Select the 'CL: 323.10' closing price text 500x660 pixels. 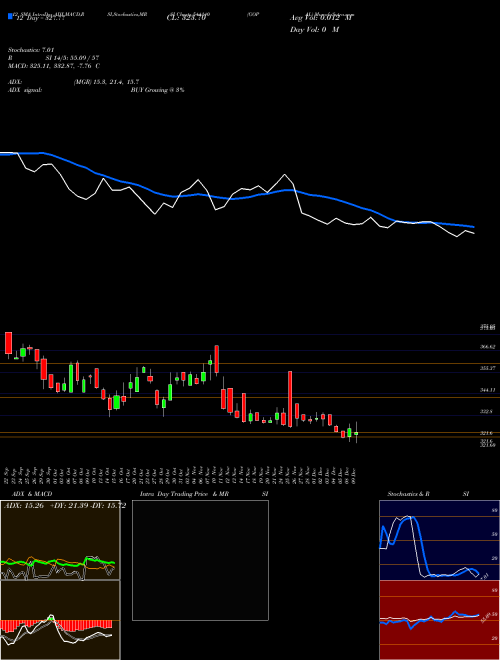click(186, 19)
